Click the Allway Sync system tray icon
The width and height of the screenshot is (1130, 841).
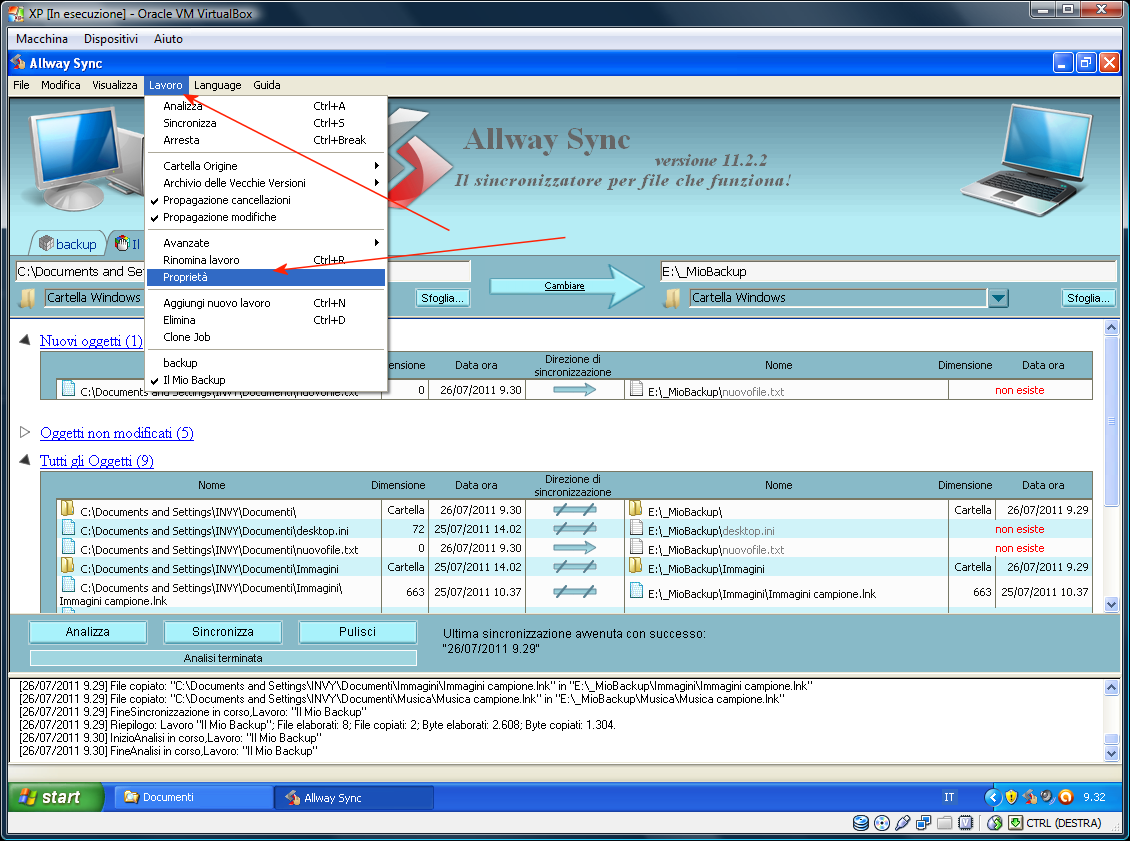click(1030, 797)
